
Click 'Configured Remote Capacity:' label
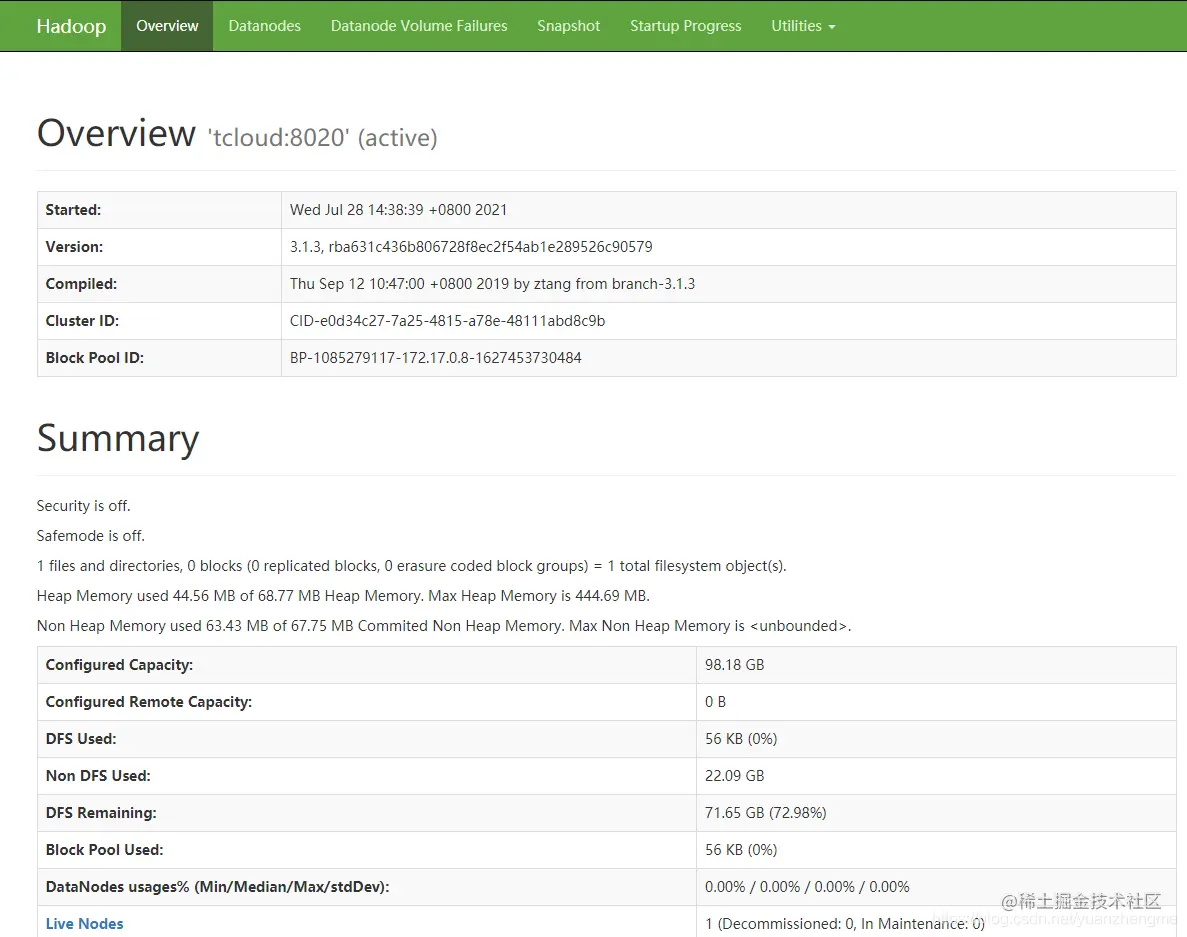148,702
